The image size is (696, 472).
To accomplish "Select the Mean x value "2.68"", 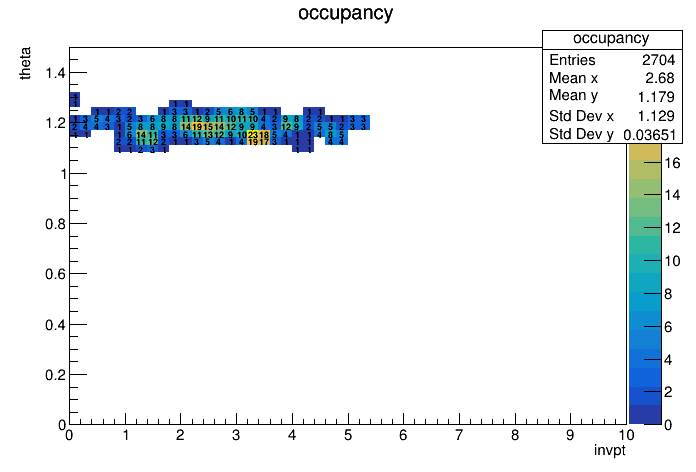I will (660, 78).
